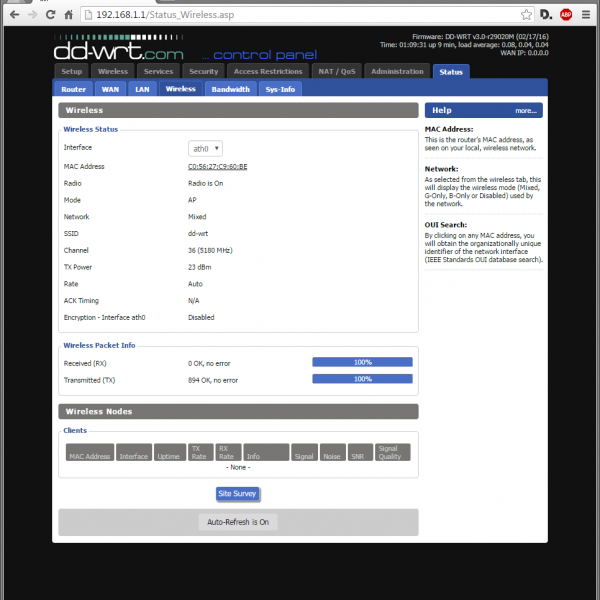Click the address bar URL field
The width and height of the screenshot is (600, 600).
pos(300,15)
